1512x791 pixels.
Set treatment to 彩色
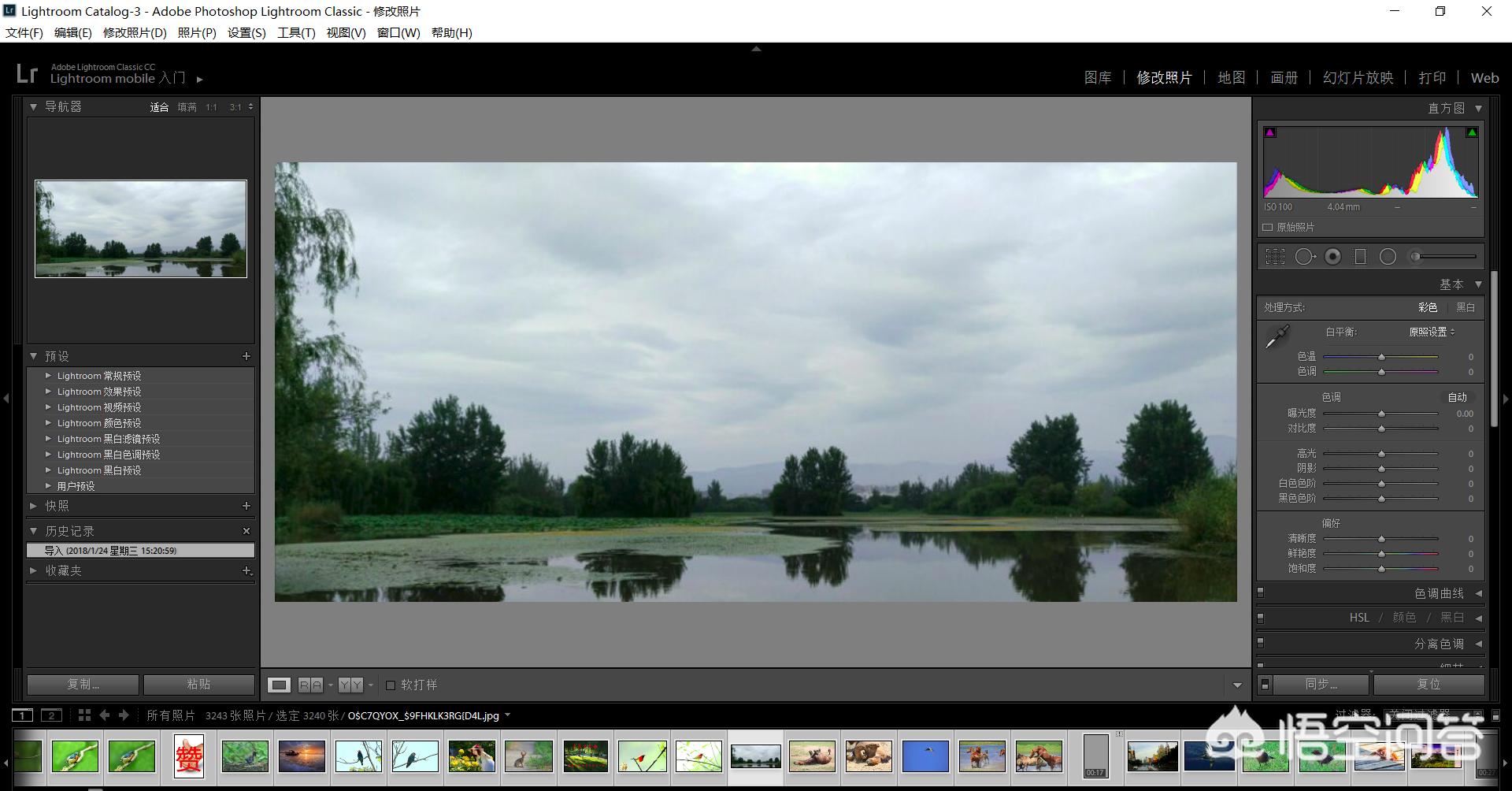pos(1428,307)
